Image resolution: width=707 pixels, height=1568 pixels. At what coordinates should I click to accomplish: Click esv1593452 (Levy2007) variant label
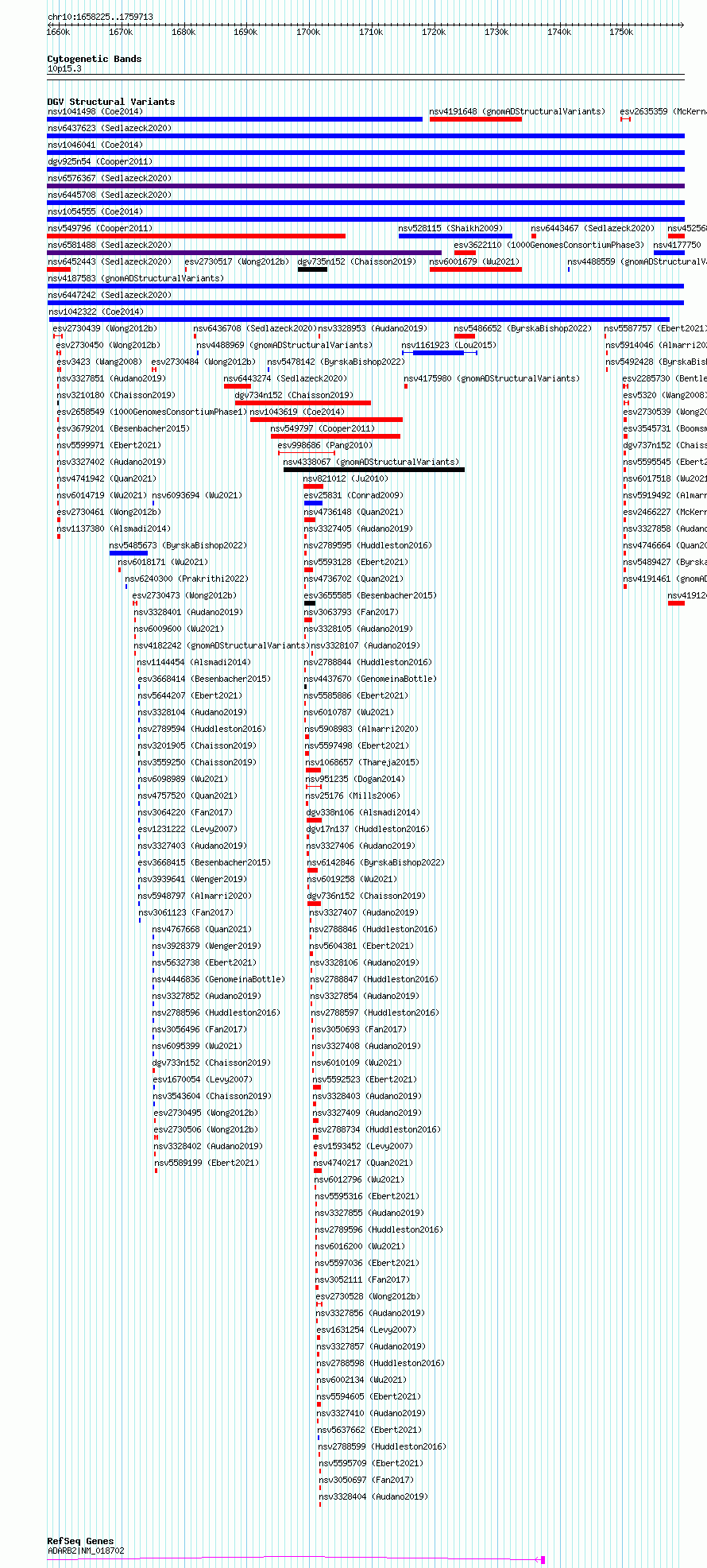(x=363, y=1146)
